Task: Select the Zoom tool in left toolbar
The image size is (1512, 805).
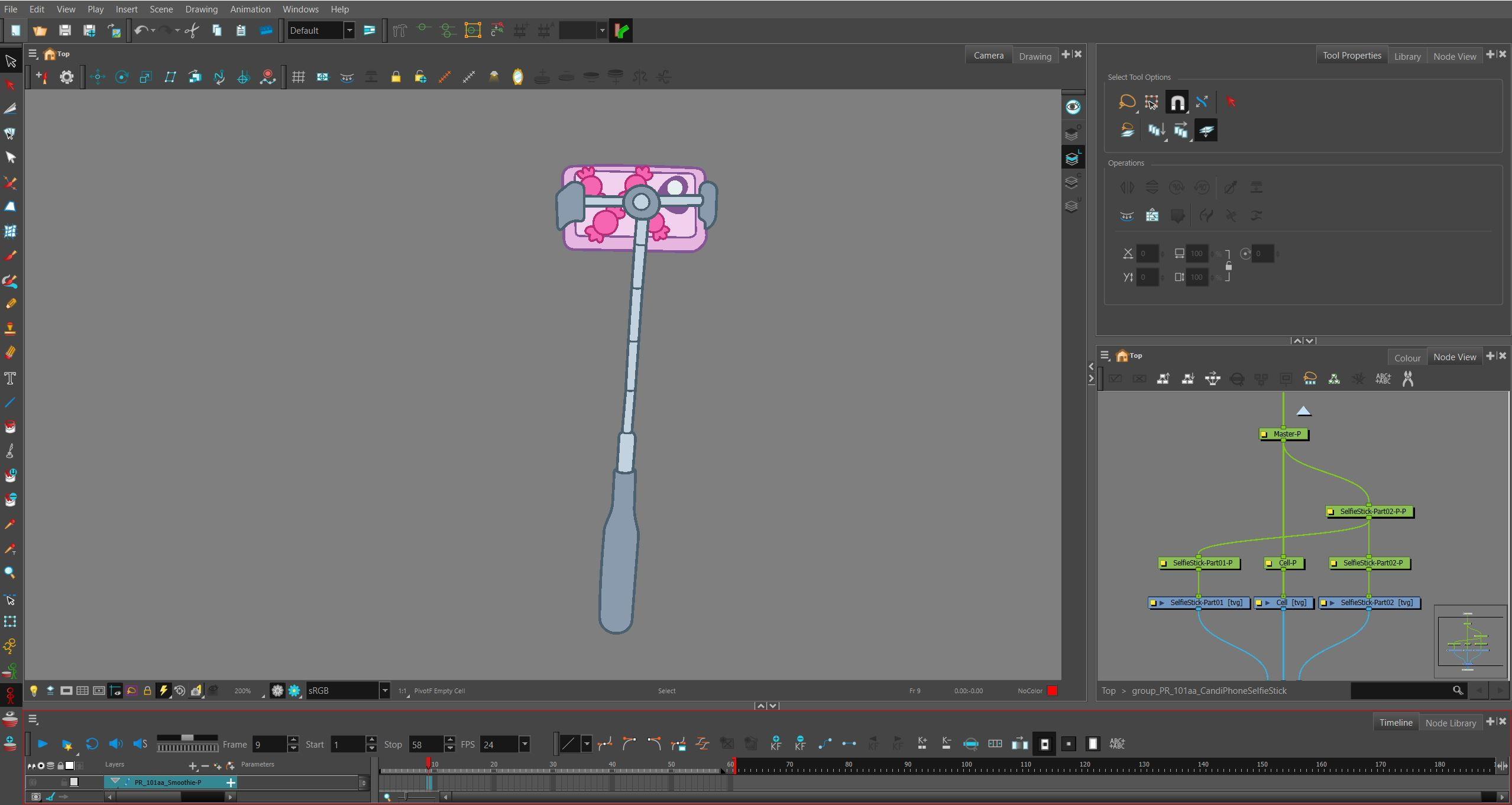Action: [10, 573]
